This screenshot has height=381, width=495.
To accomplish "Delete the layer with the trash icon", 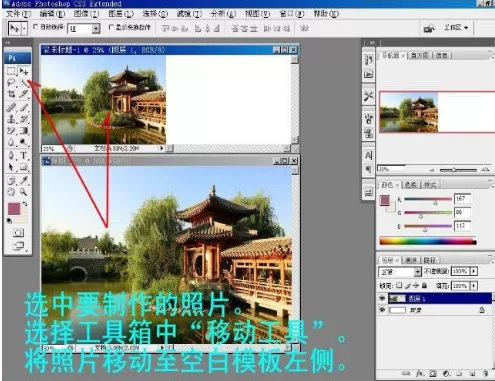I will [485, 374].
